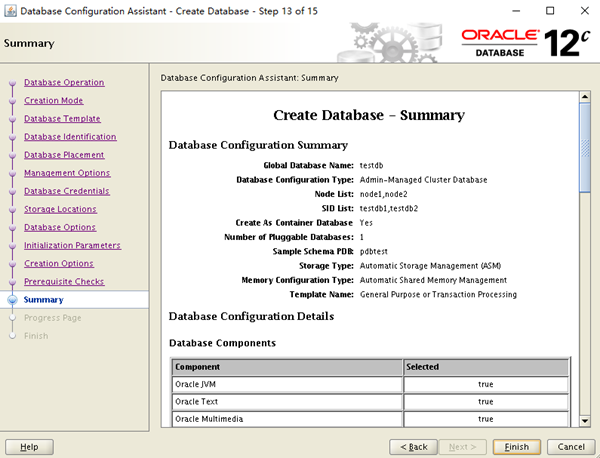Image resolution: width=600 pixels, height=458 pixels.
Task: Open Database Credentials step
Action: [67, 191]
